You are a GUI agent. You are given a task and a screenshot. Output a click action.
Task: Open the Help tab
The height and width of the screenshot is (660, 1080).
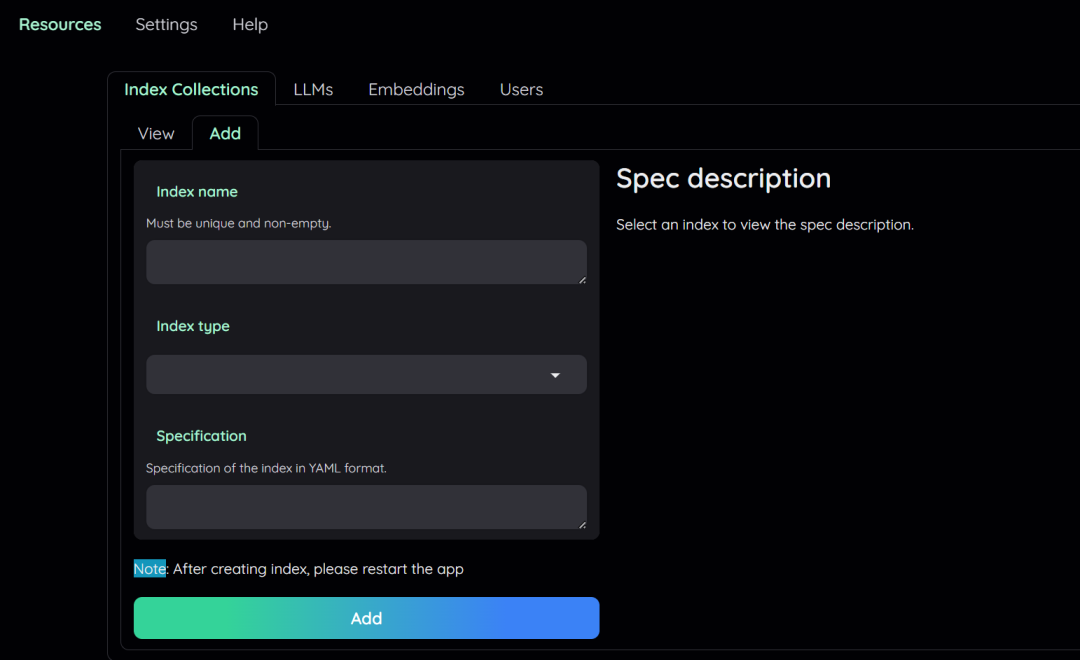(250, 25)
